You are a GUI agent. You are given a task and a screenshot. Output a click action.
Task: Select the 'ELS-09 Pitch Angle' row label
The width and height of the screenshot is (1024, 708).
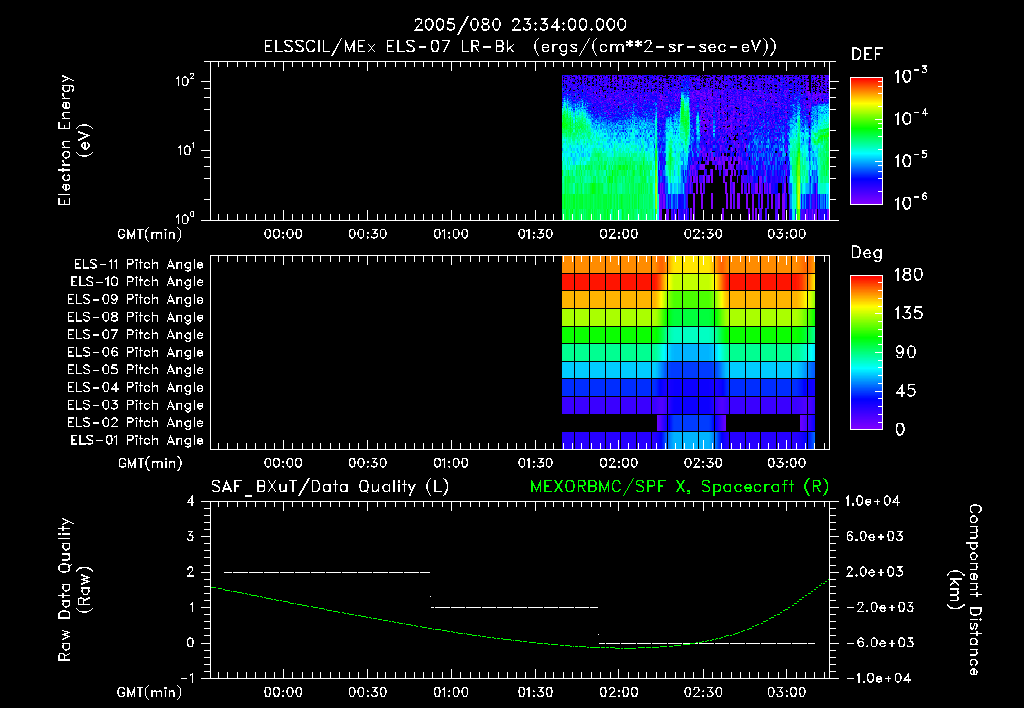[135, 300]
